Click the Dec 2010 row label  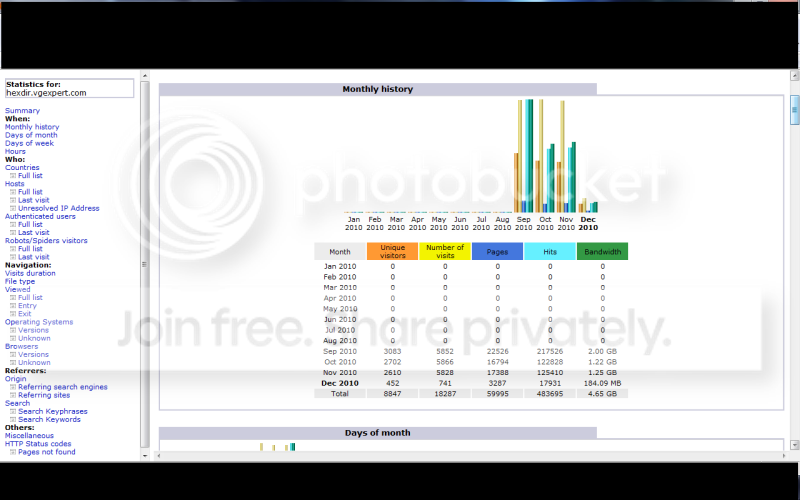340,383
